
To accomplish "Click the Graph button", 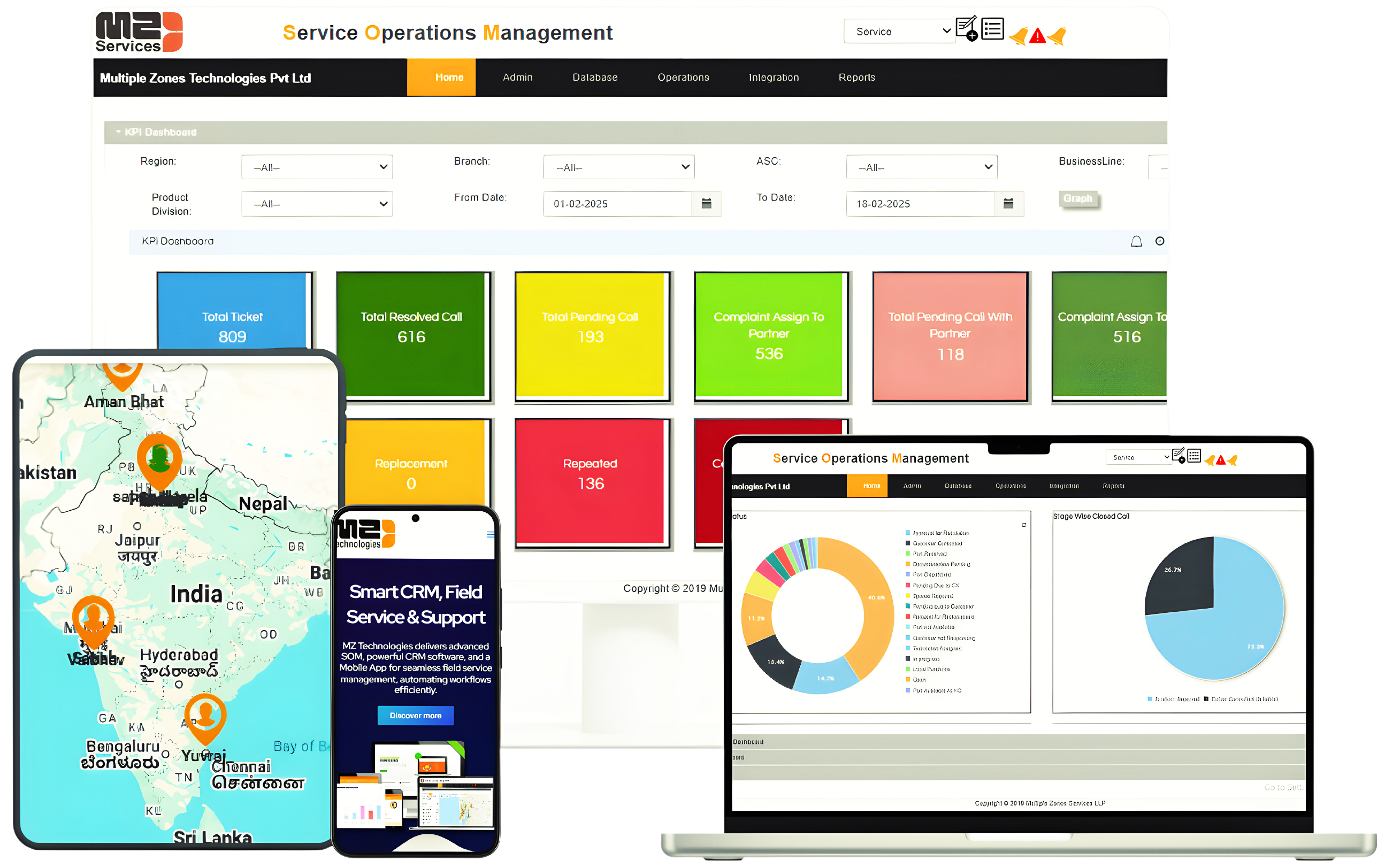I will click(x=1078, y=198).
